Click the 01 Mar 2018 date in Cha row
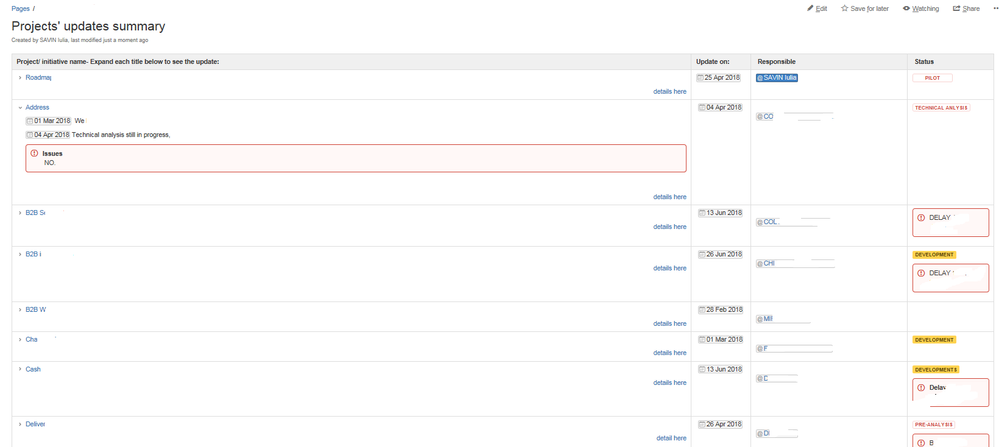Image resolution: width=999 pixels, height=447 pixels. pos(721,339)
